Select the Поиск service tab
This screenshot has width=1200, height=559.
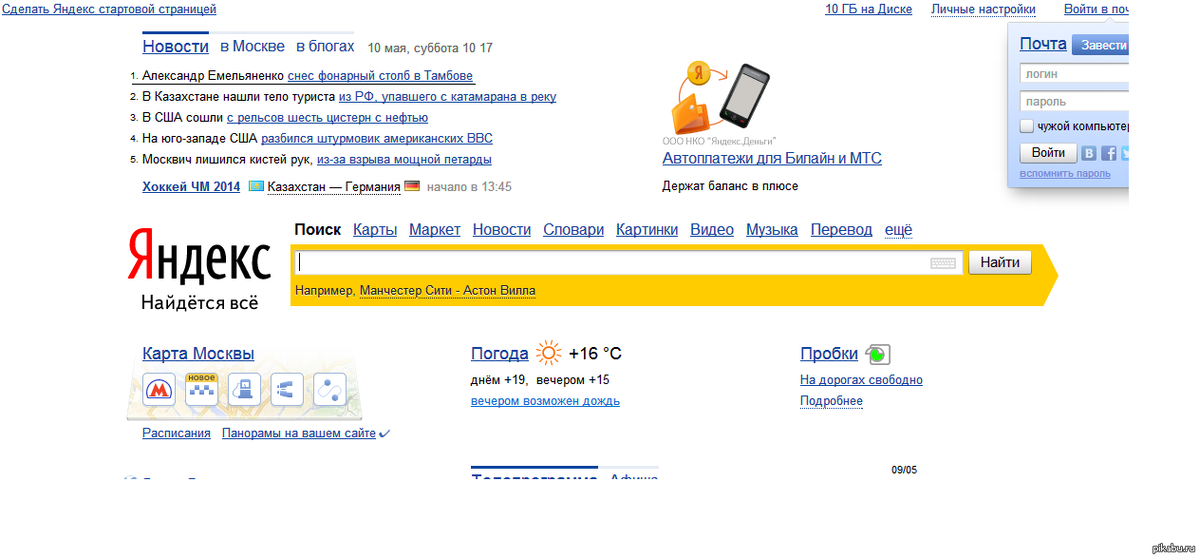(x=317, y=229)
